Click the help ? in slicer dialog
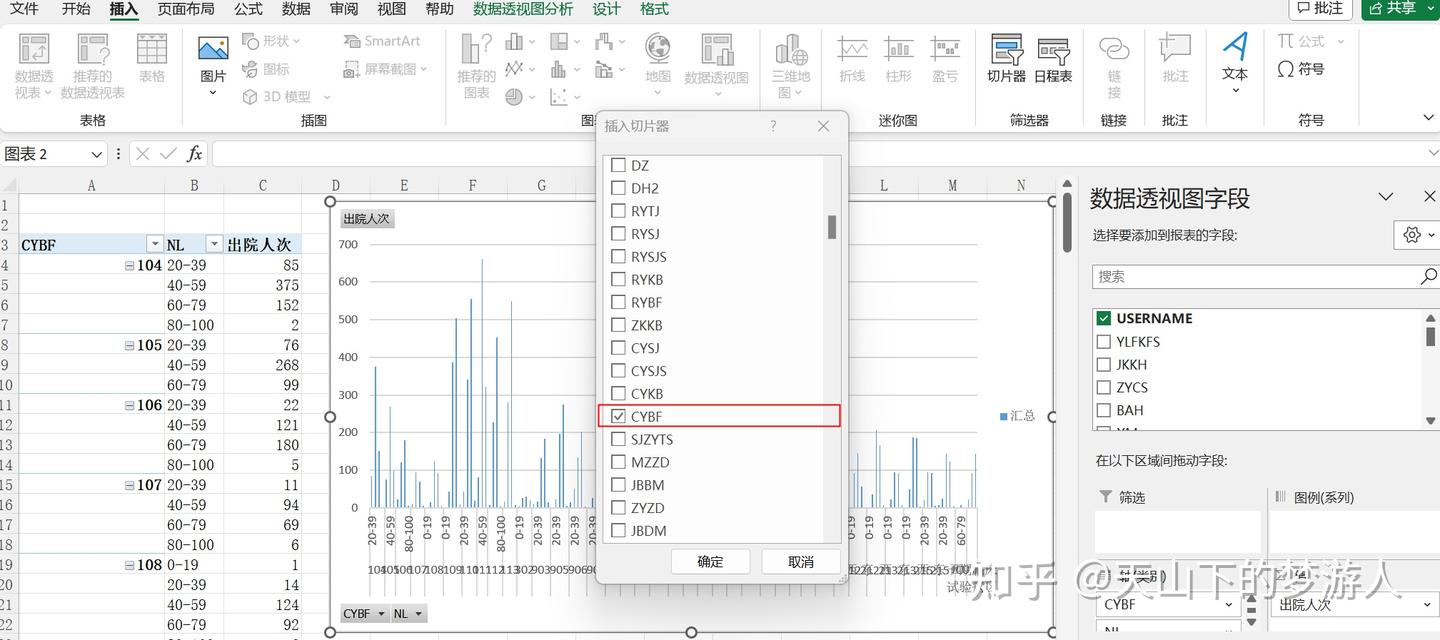 click(x=773, y=126)
